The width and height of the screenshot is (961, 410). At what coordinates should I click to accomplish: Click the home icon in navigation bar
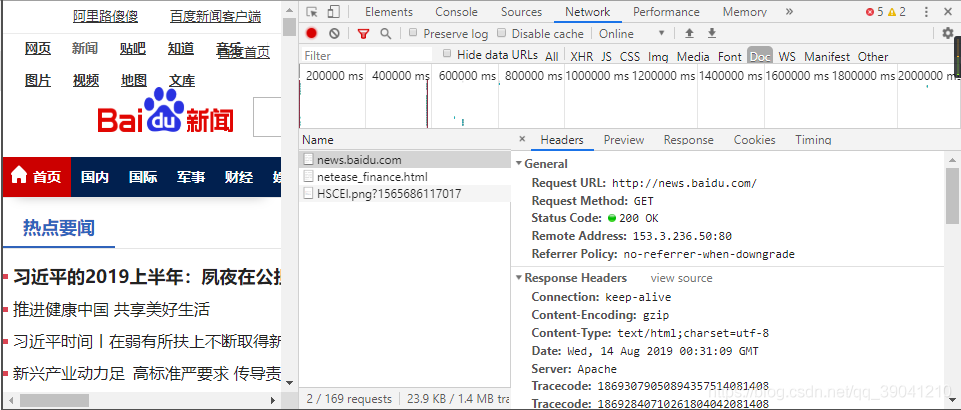click(19, 176)
